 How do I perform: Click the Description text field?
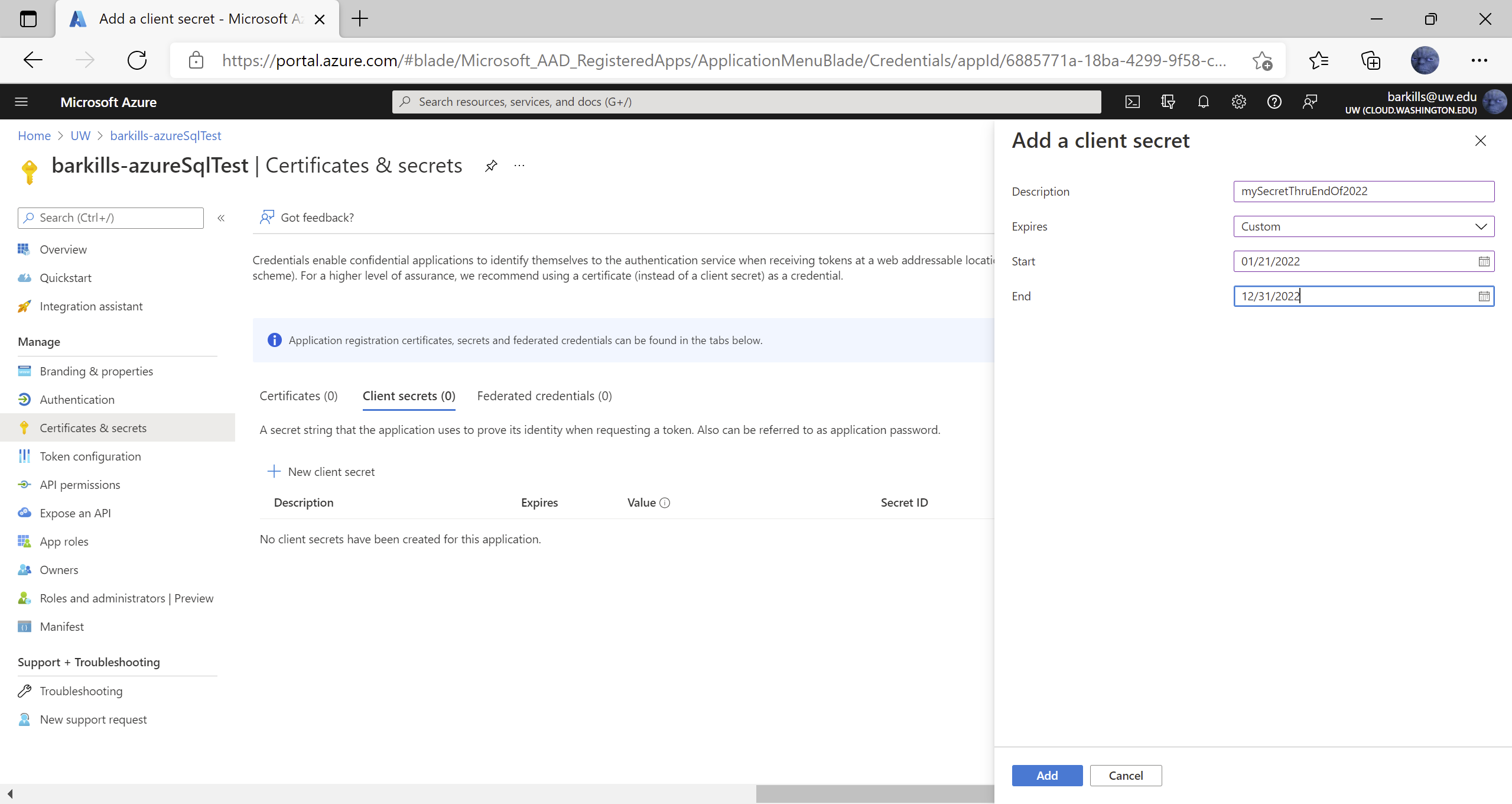1364,192
